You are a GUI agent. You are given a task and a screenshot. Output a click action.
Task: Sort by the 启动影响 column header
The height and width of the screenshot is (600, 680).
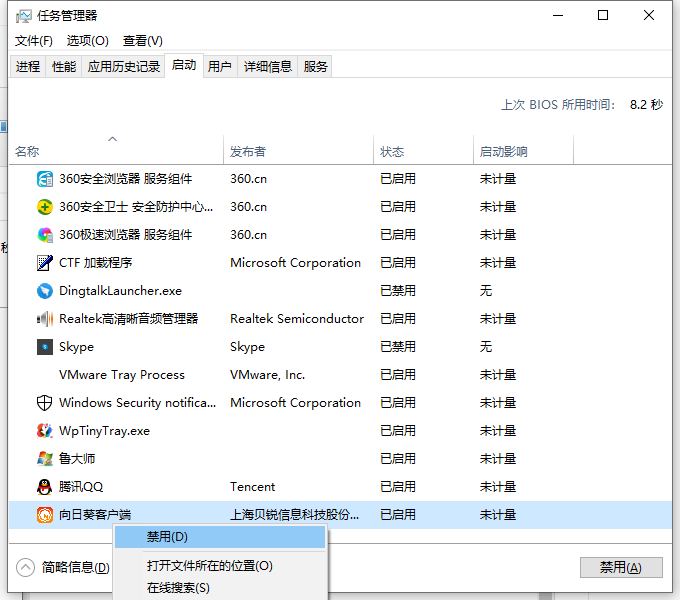tap(523, 151)
